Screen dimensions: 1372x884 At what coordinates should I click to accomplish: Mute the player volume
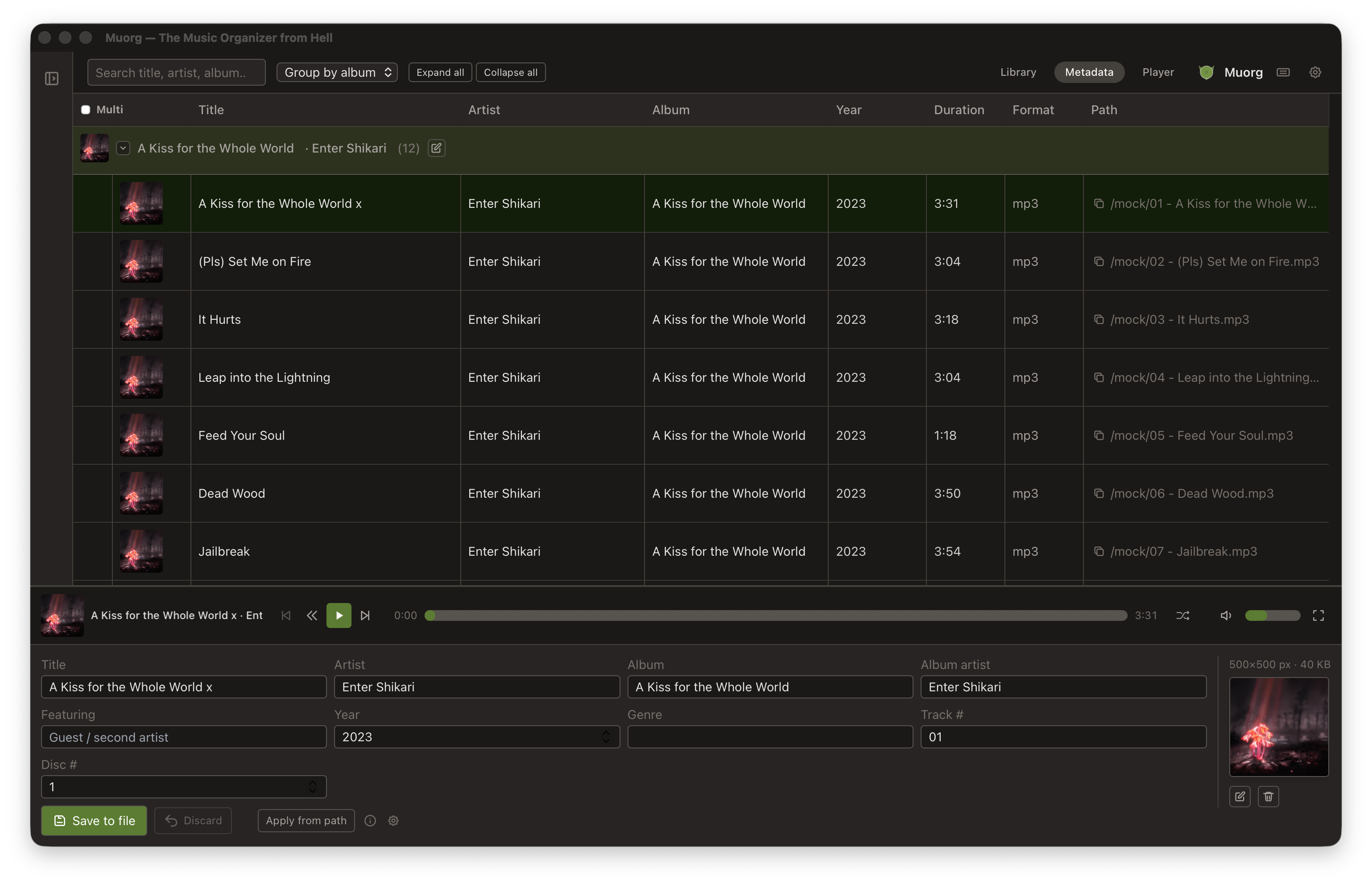tap(1226, 615)
